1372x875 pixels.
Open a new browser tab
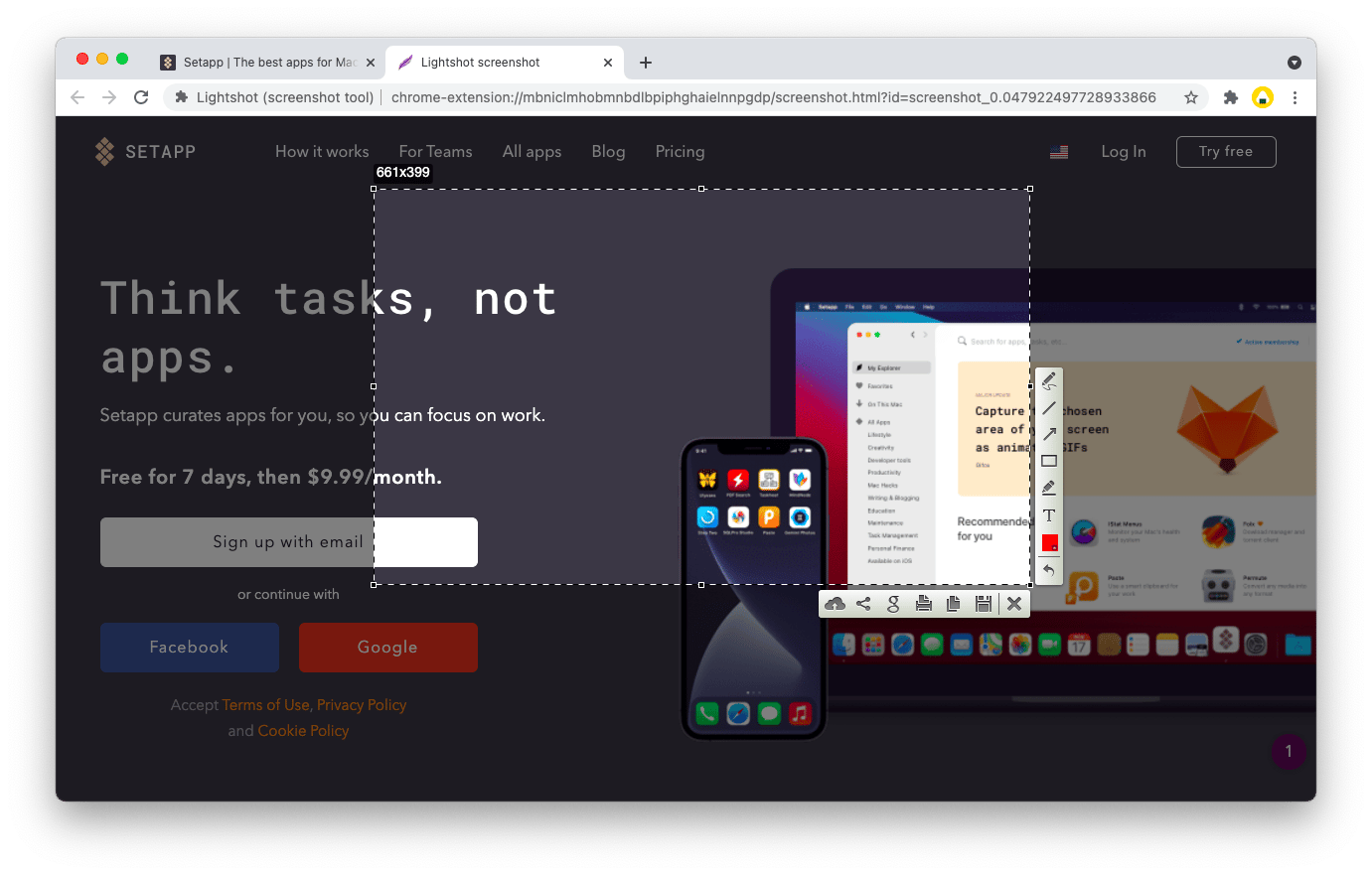click(x=646, y=63)
